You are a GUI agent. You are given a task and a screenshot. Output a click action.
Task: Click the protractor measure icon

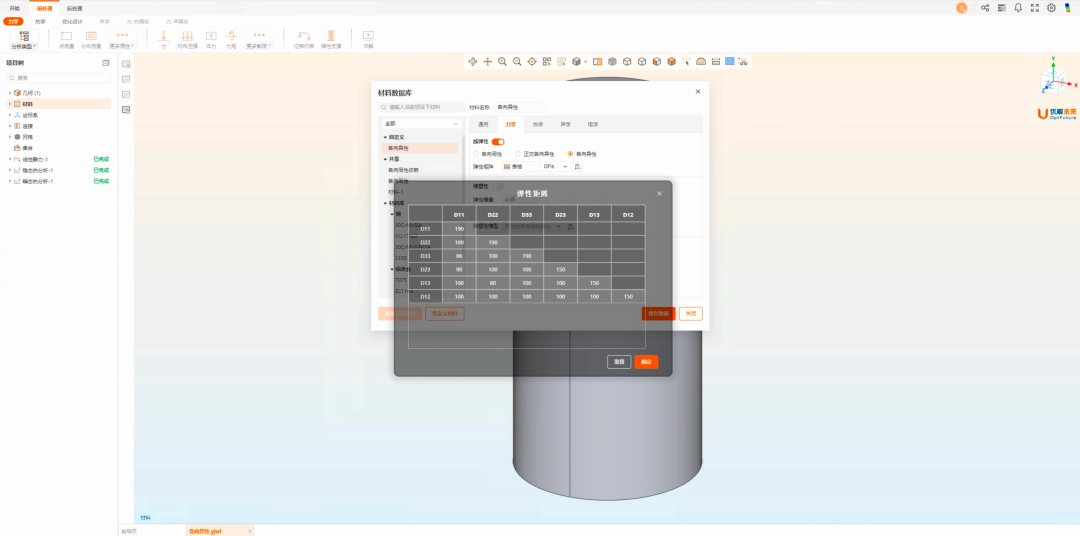pyautogui.click(x=701, y=61)
